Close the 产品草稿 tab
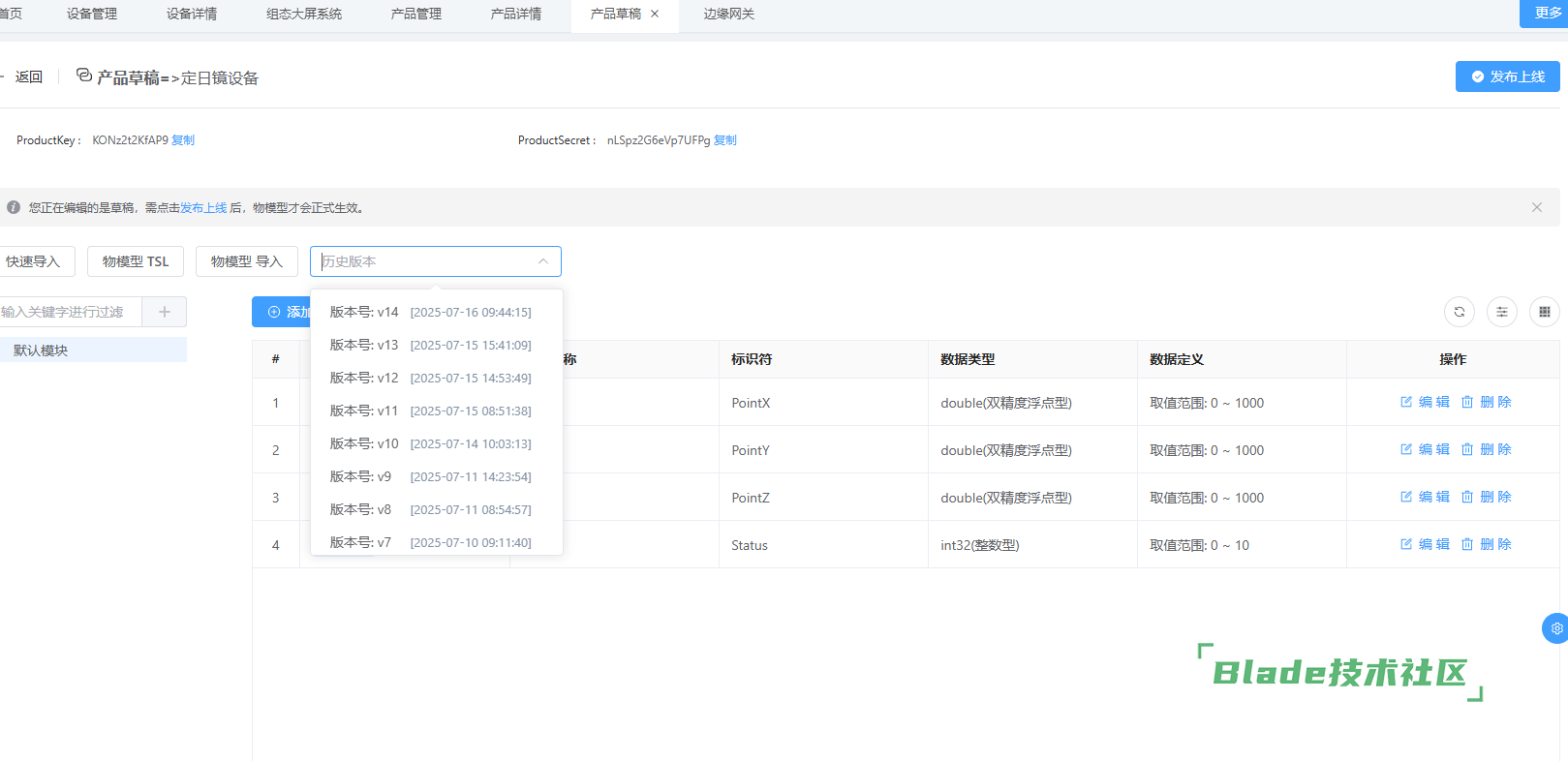1568x761 pixels. 655,14
